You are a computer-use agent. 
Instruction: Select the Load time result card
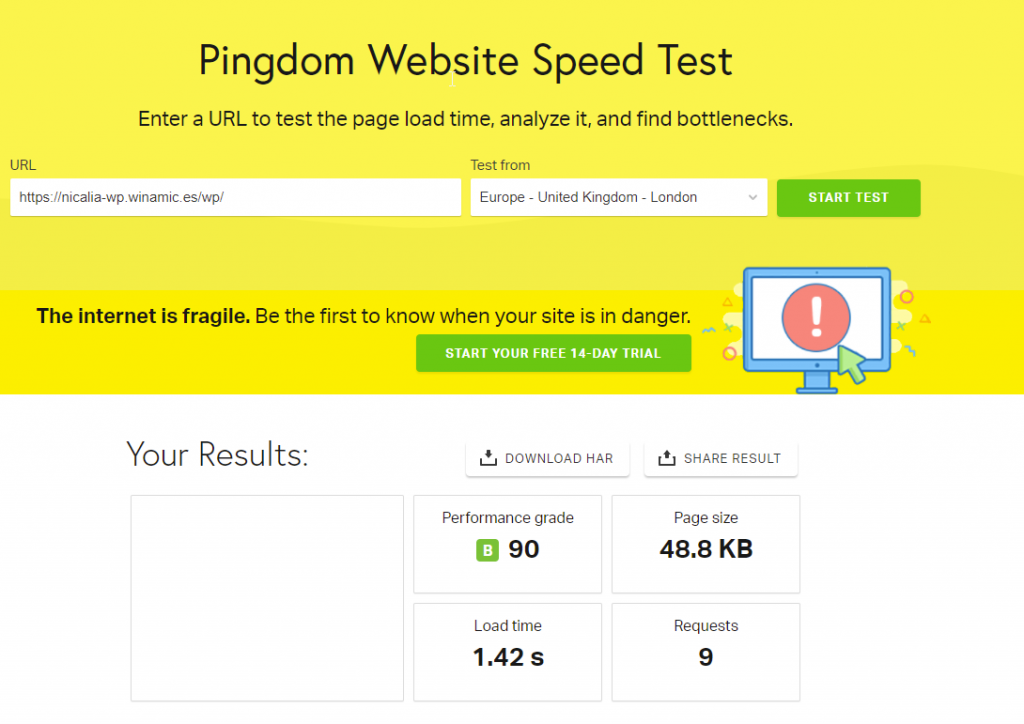(x=507, y=651)
